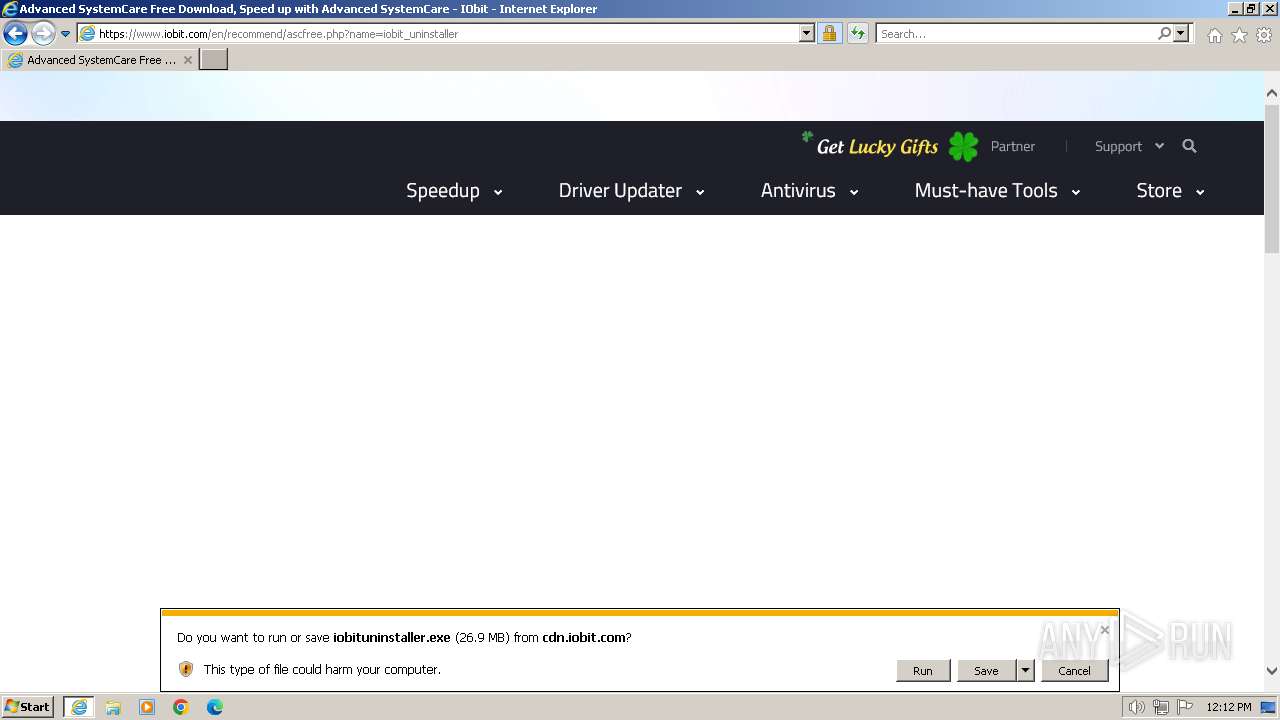Click the security shield warning icon
1280x720 pixels.
(x=185, y=669)
